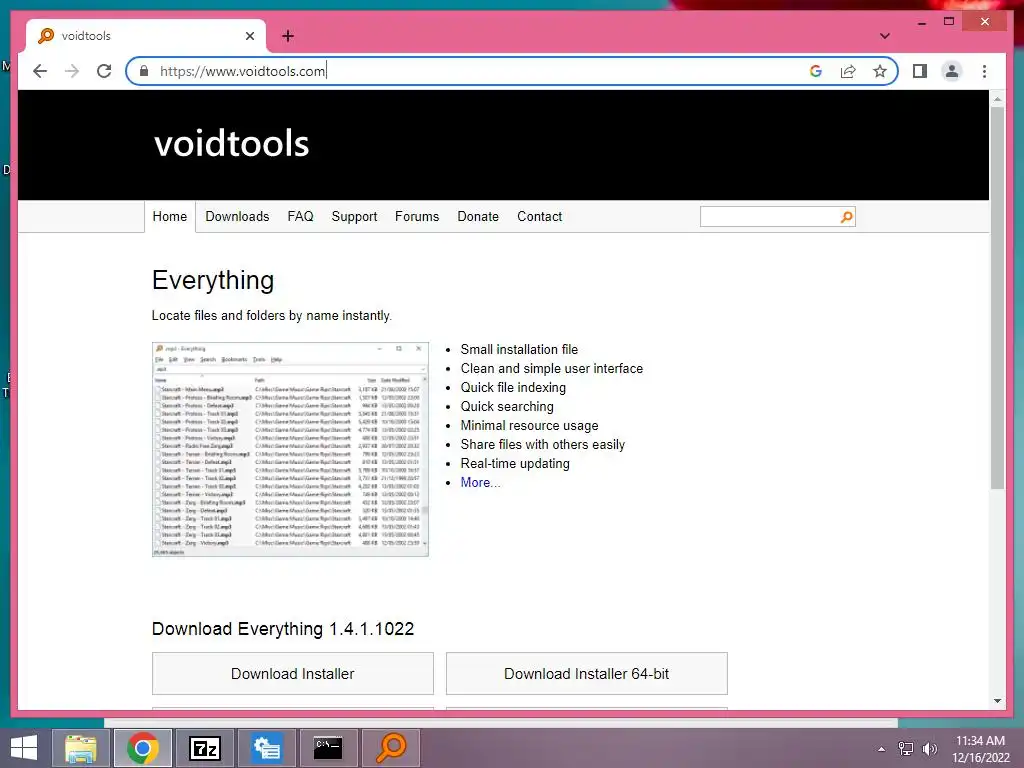Open Command Prompt taskbar icon
1024x768 pixels.
tap(328, 748)
